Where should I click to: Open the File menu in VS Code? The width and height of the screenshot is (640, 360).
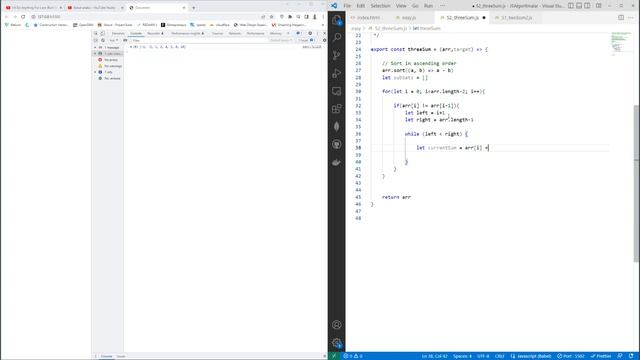click(x=347, y=6)
